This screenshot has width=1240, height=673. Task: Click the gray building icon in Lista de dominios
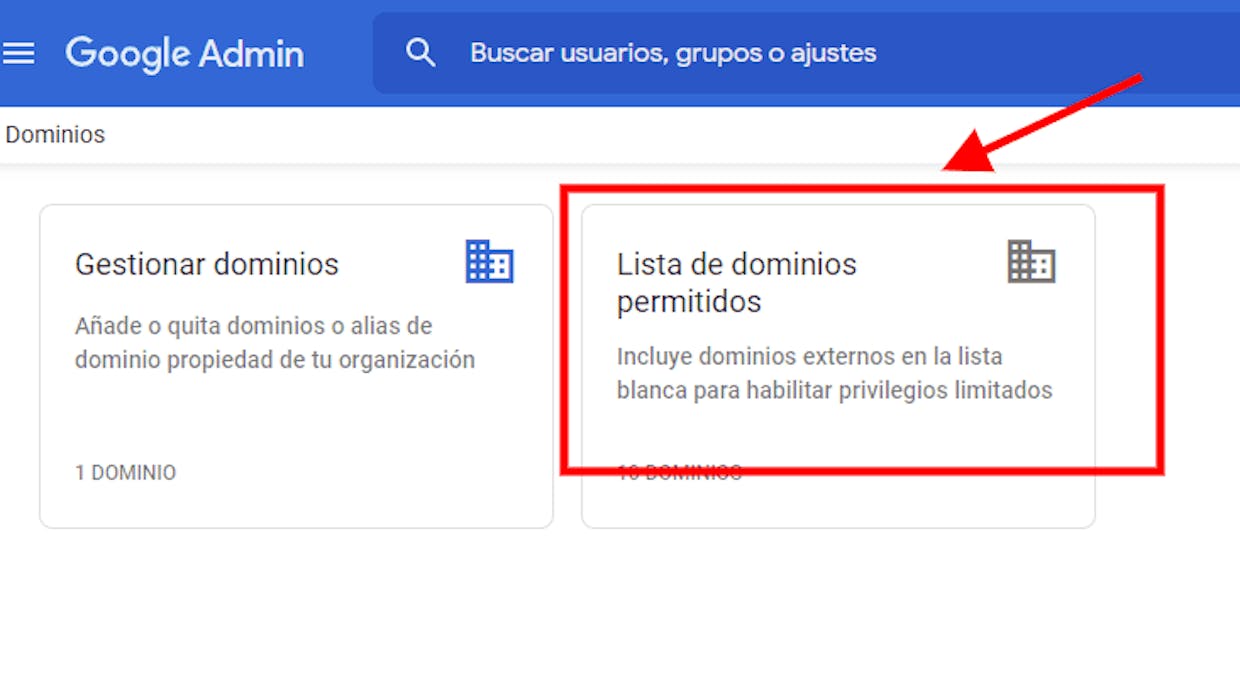(1031, 262)
